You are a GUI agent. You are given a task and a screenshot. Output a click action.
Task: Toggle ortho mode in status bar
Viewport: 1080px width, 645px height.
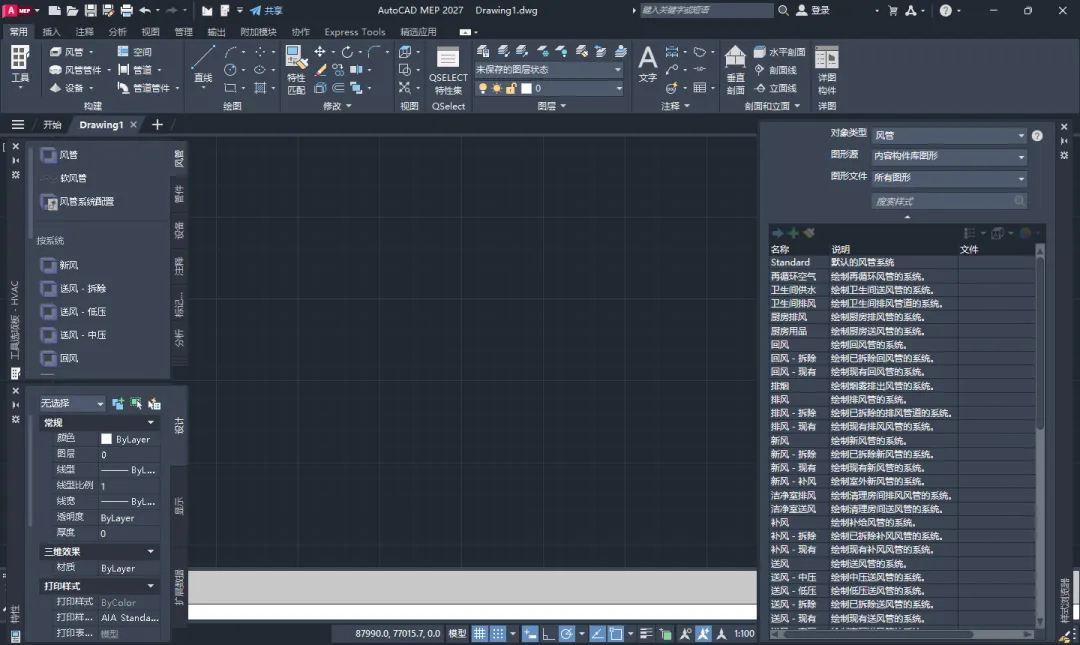click(x=548, y=633)
